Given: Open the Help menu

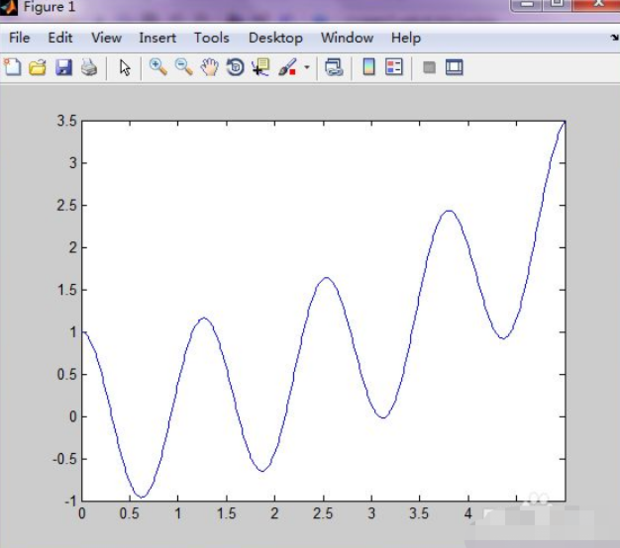Looking at the screenshot, I should pos(406,38).
